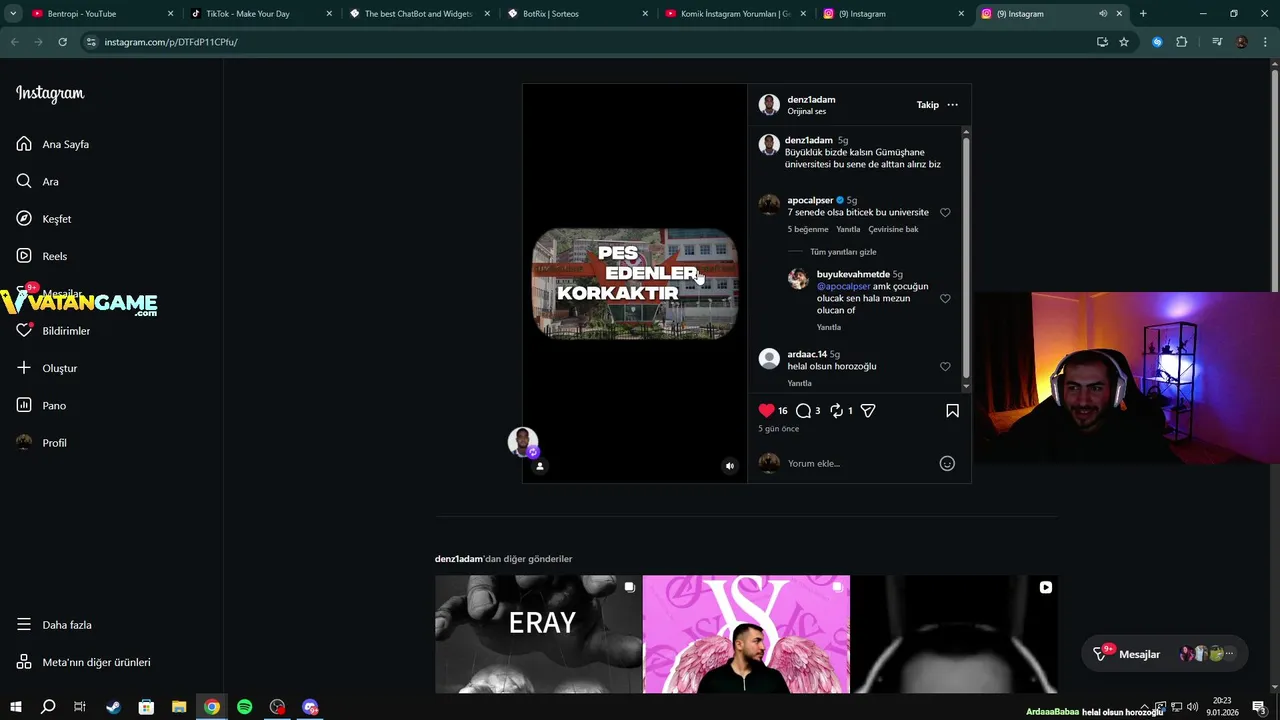Open the reel thumbnail with video icon
The height and width of the screenshot is (720, 1280).
click(954, 634)
